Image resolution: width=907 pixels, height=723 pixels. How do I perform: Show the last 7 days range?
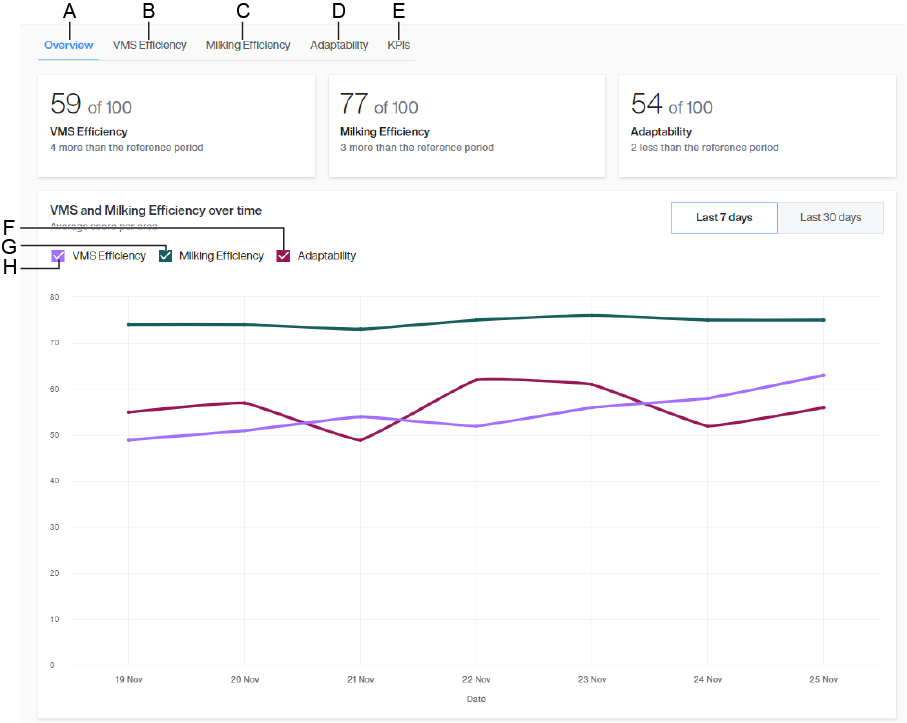pos(724,218)
